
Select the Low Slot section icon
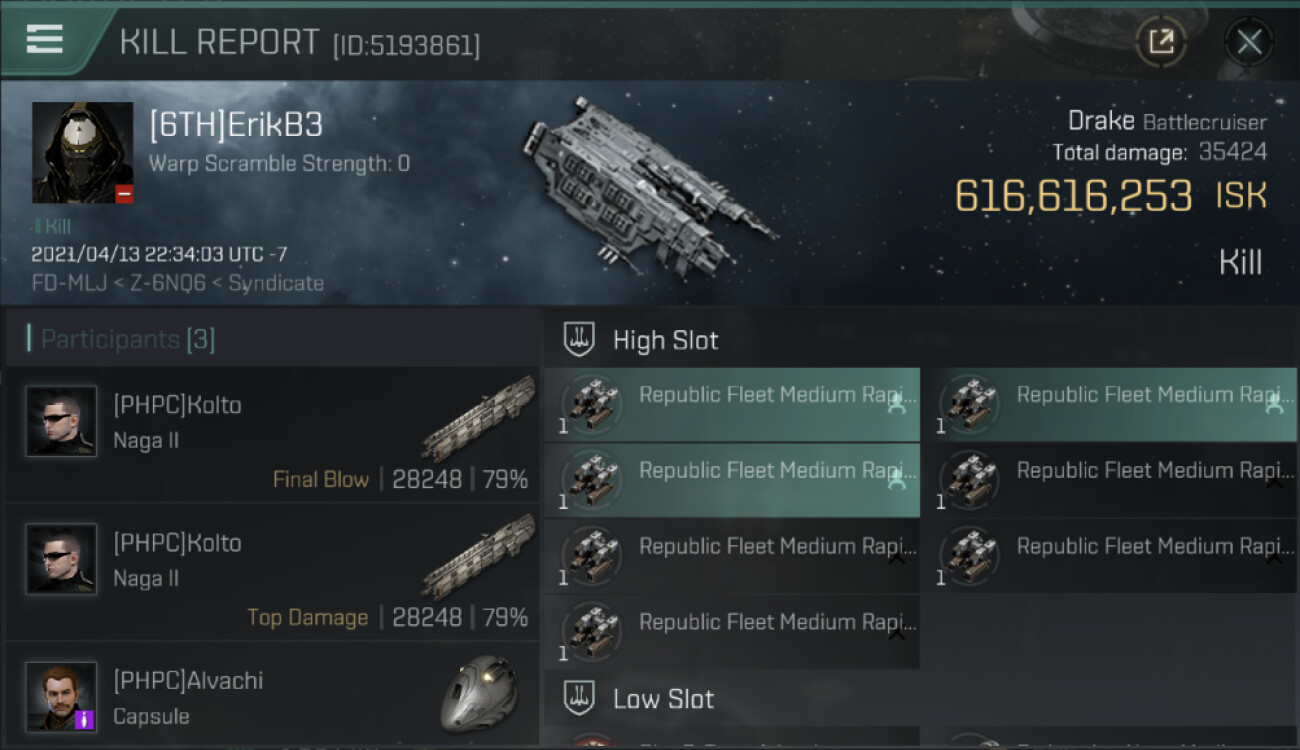click(x=580, y=698)
